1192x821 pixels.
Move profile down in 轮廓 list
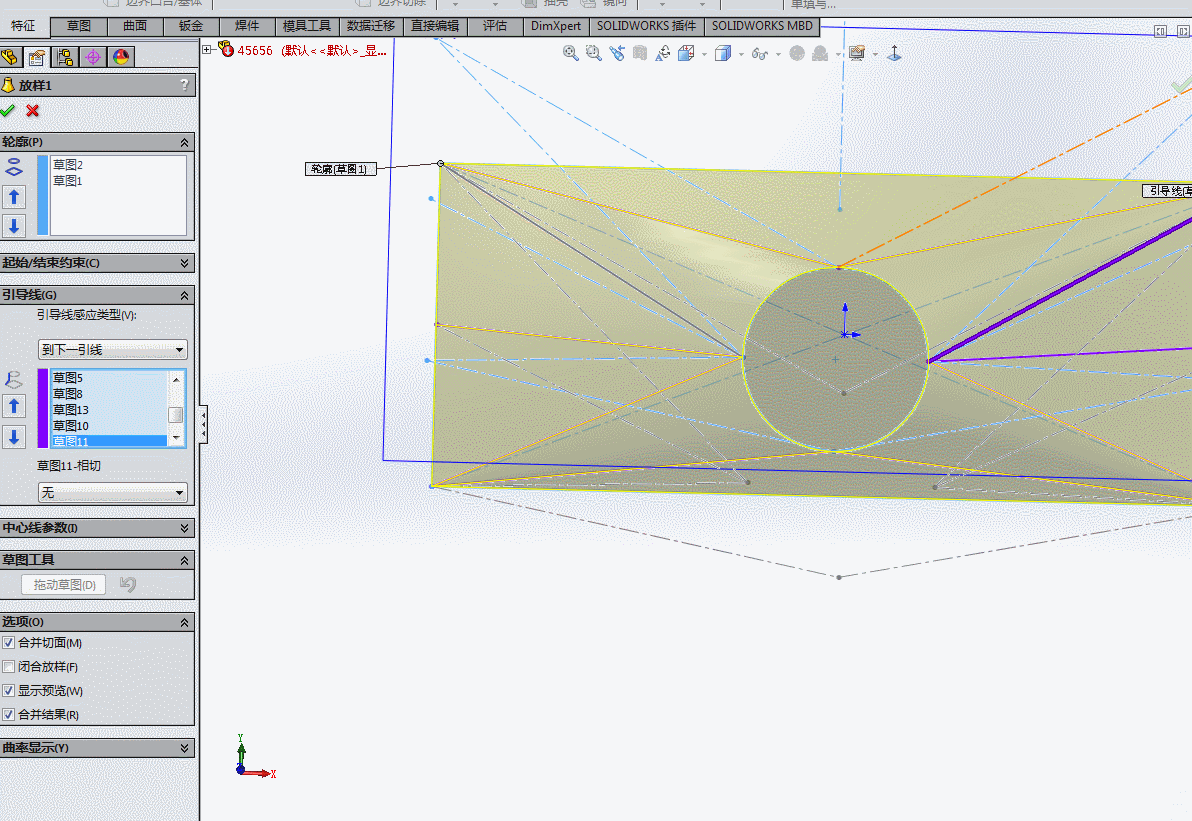(14, 226)
